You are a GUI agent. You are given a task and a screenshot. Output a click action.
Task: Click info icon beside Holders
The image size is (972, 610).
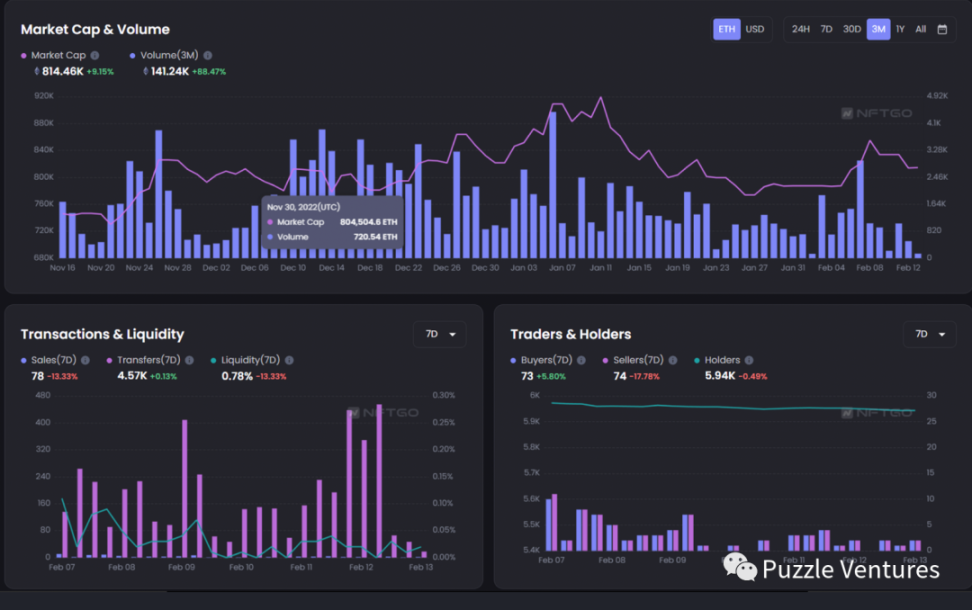coord(749,360)
